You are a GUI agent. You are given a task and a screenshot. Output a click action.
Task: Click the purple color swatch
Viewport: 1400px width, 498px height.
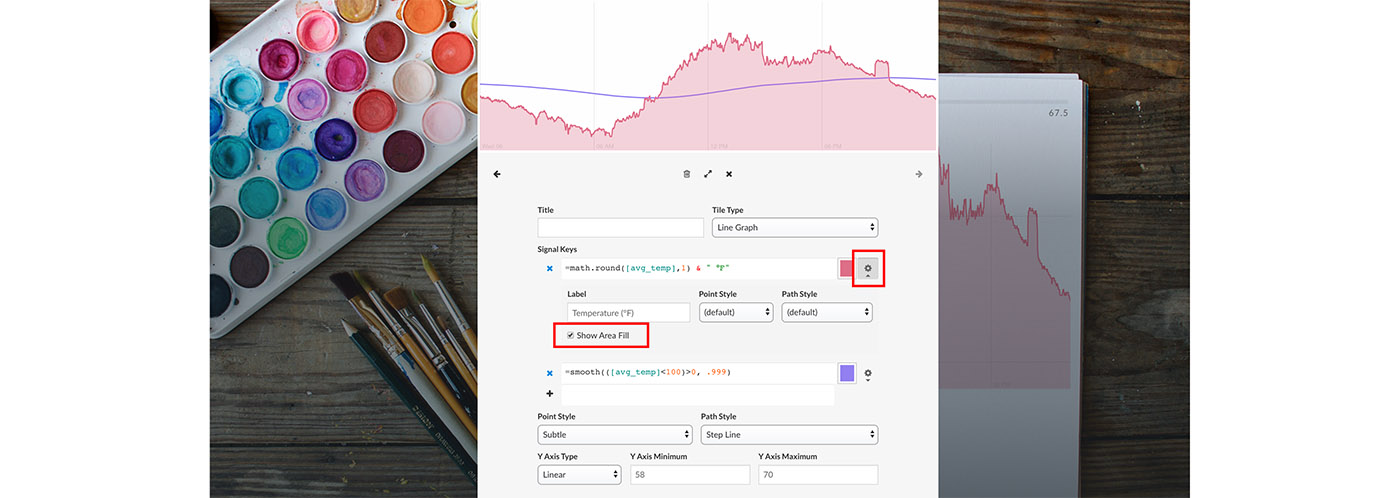847,373
